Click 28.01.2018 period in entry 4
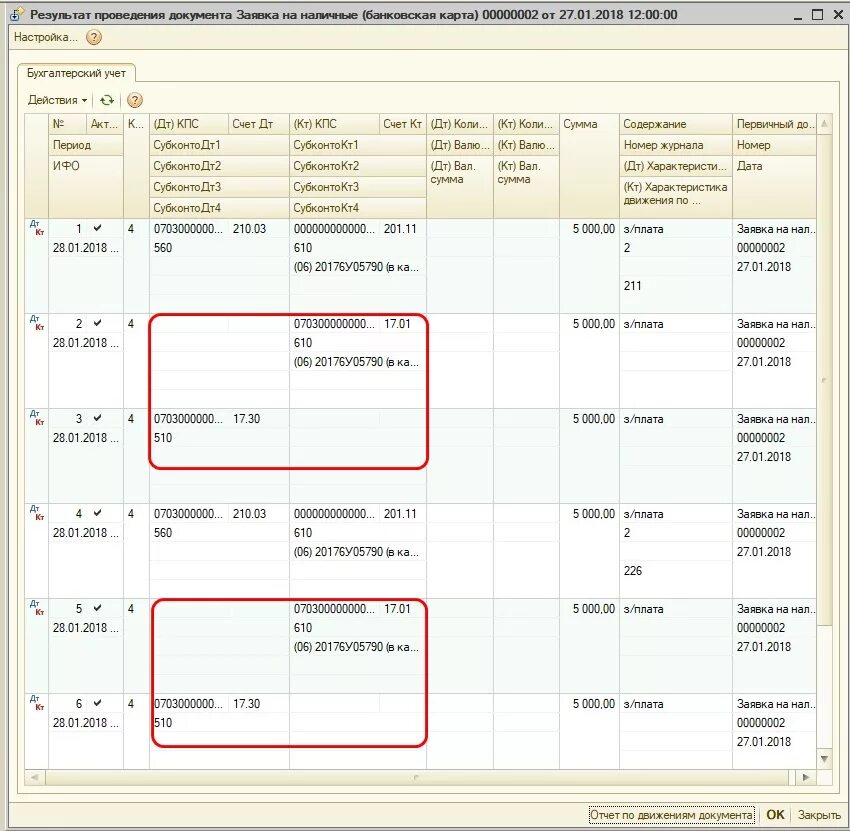 pos(86,532)
